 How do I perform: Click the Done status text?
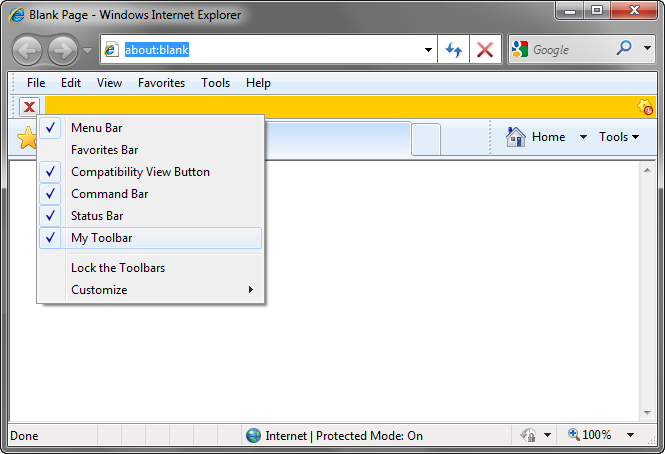[x=24, y=436]
